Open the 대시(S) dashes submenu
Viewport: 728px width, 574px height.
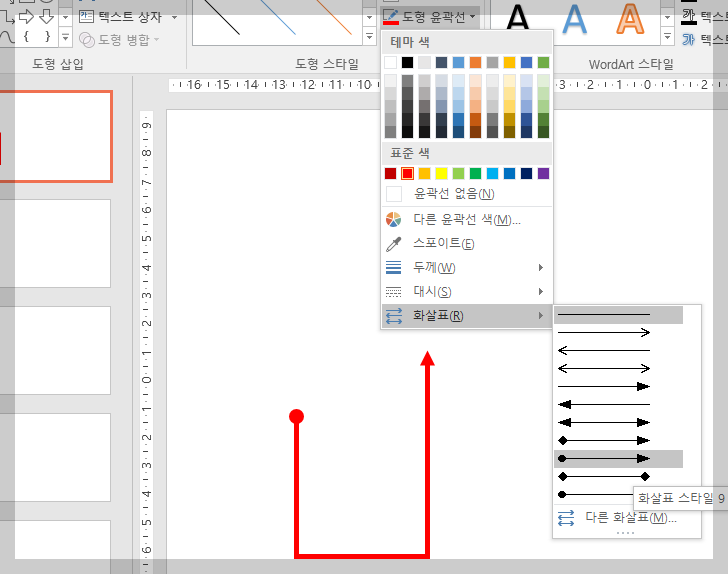point(467,292)
